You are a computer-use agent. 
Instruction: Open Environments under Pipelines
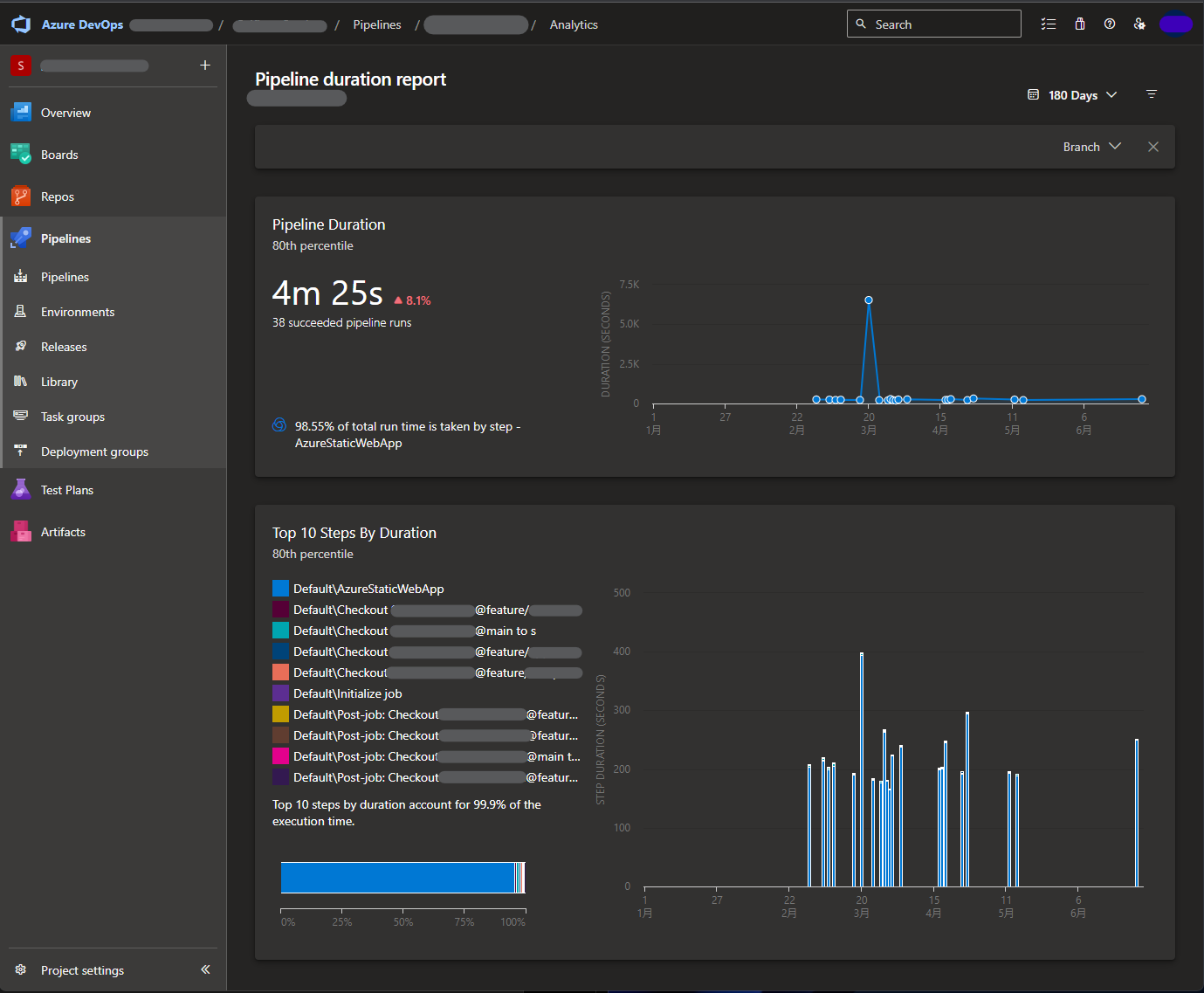click(77, 311)
